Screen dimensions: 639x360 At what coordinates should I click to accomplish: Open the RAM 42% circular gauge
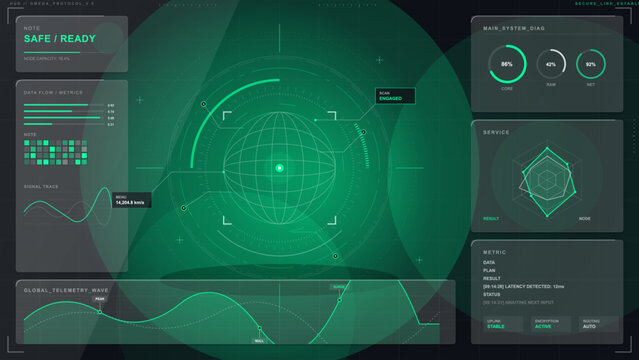[551, 64]
